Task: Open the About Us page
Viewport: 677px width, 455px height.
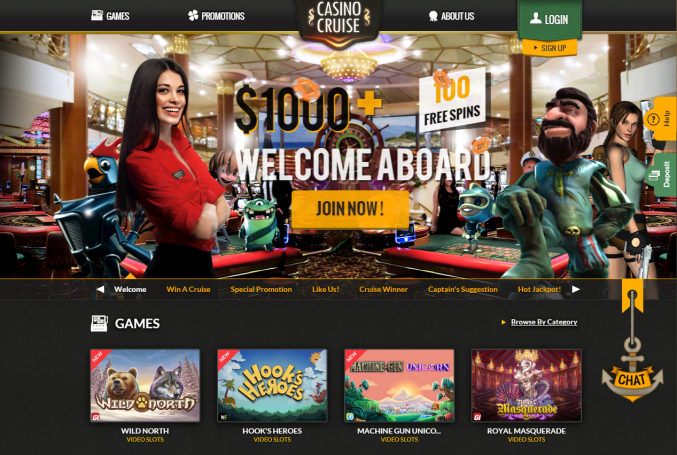Action: coord(451,16)
